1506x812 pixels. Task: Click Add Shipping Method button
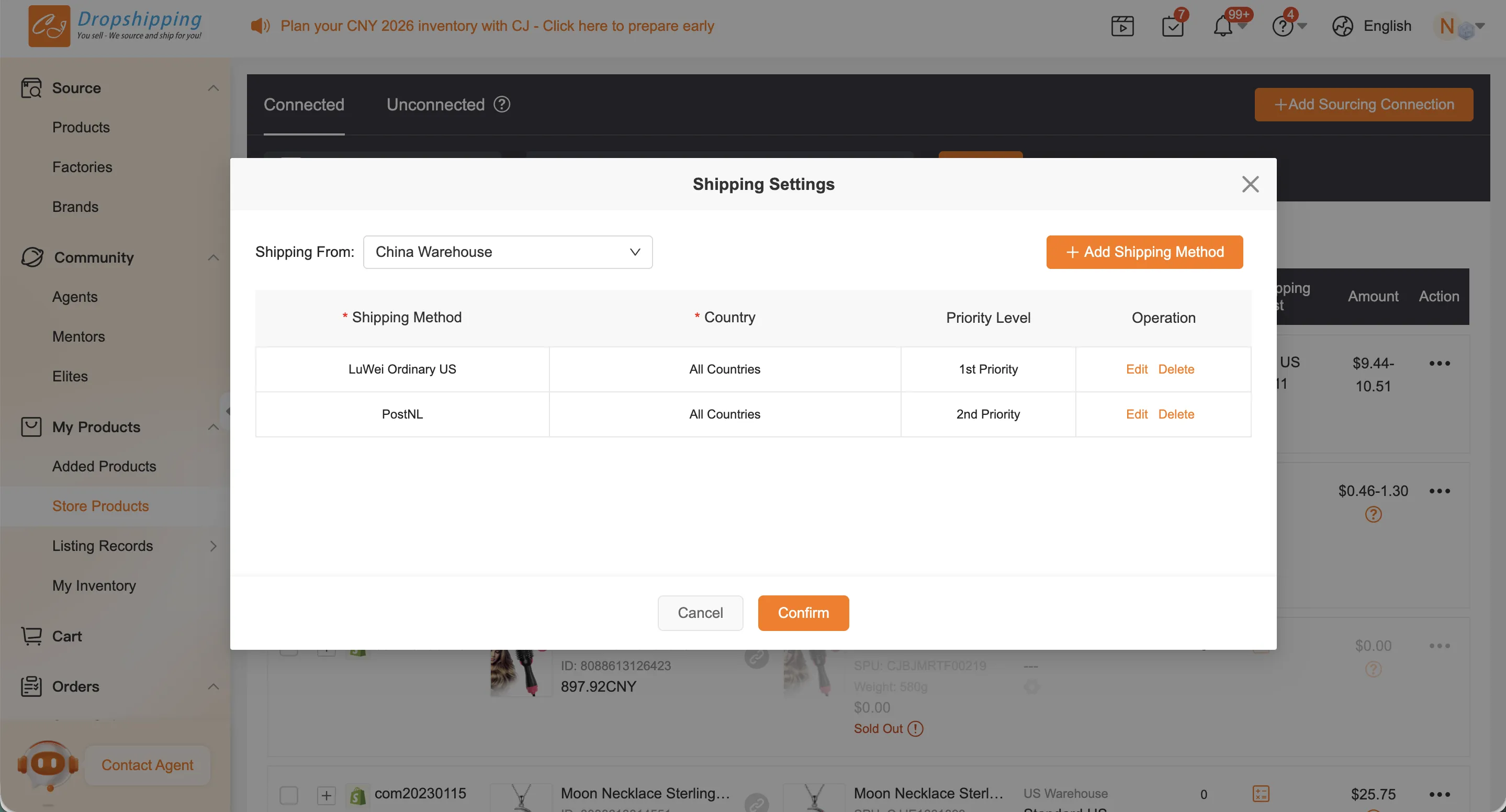(x=1144, y=252)
